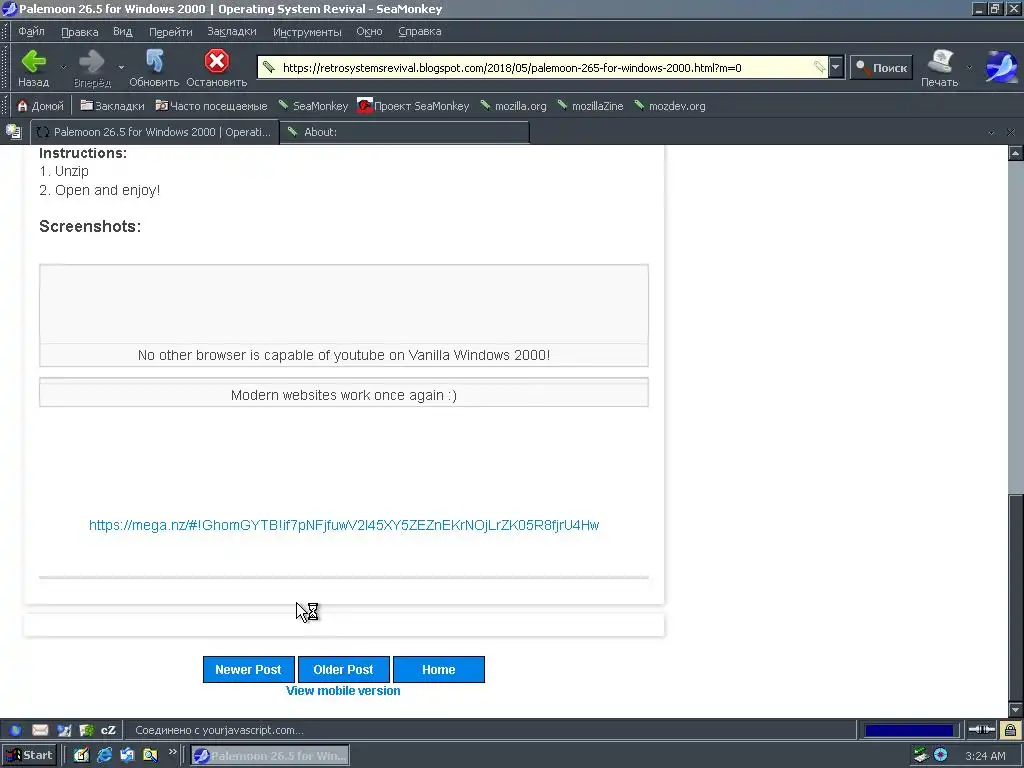This screenshot has height=768, width=1024.
Task: Open Composer from the status bar icon
Action: [x=63, y=730]
